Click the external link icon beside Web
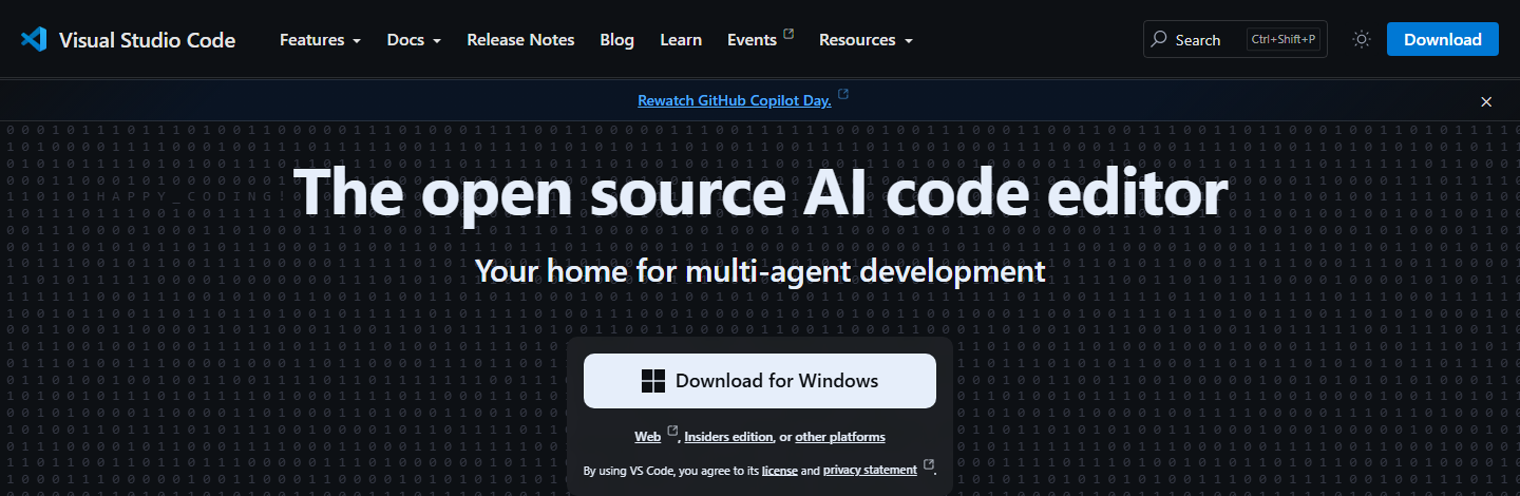Viewport: 1520px width, 496px height. click(672, 431)
